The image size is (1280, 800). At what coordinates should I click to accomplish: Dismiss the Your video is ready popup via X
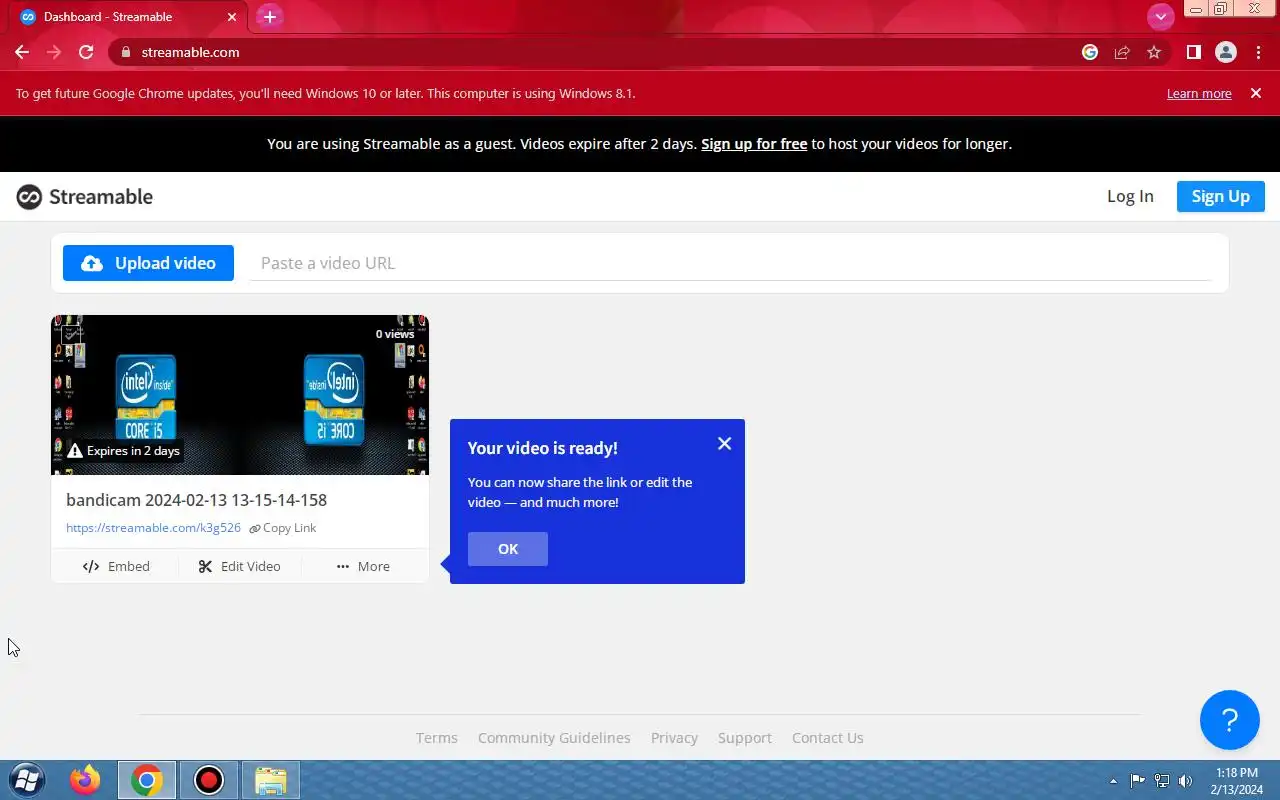[x=725, y=444]
